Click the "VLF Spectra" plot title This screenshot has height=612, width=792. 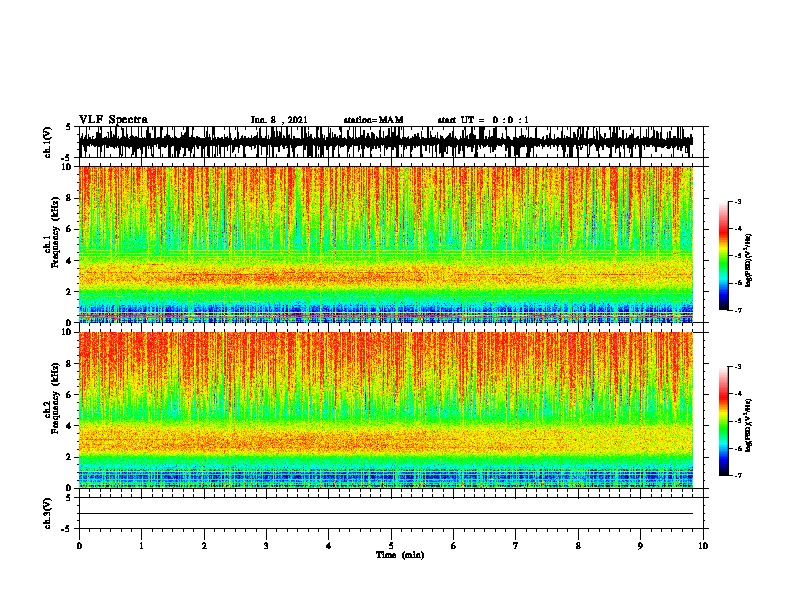click(113, 120)
